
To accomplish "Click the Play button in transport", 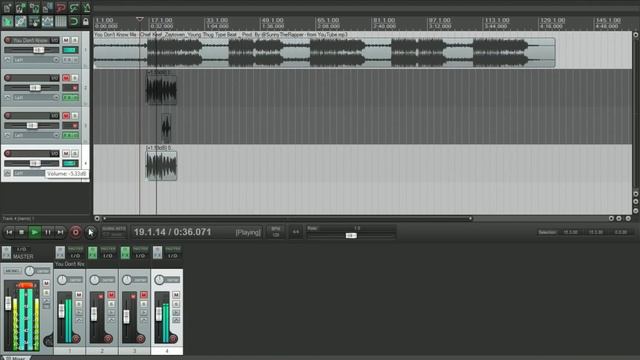I will (35, 232).
